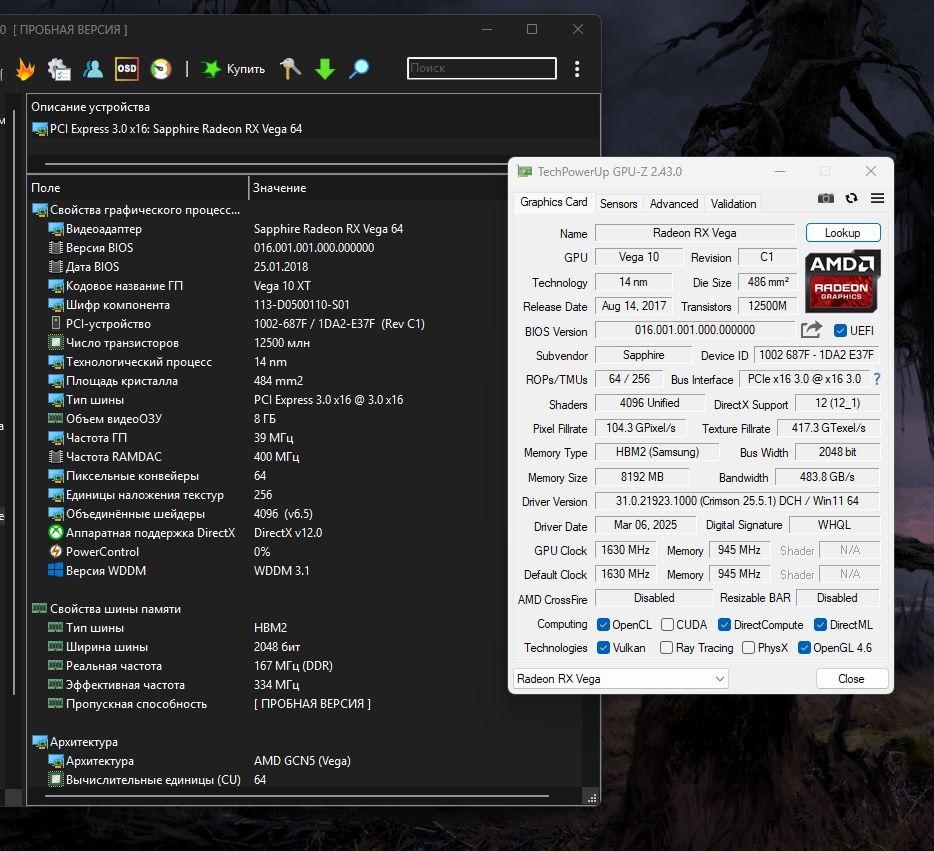Click the Купить button label
The height and width of the screenshot is (851, 934).
(x=245, y=69)
